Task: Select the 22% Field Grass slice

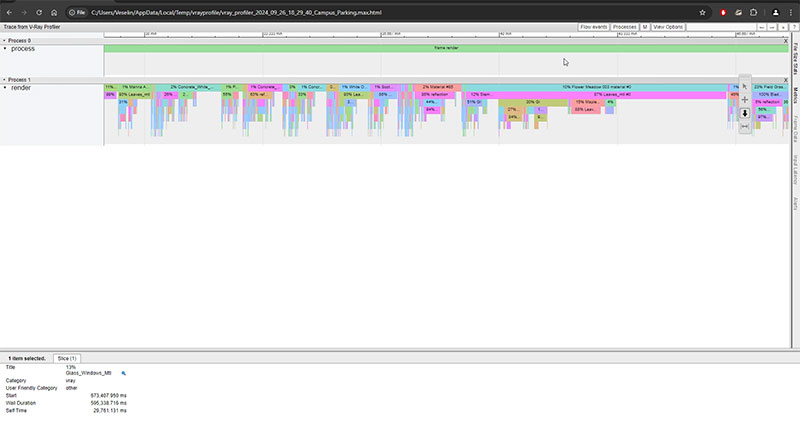Action: tap(770, 87)
